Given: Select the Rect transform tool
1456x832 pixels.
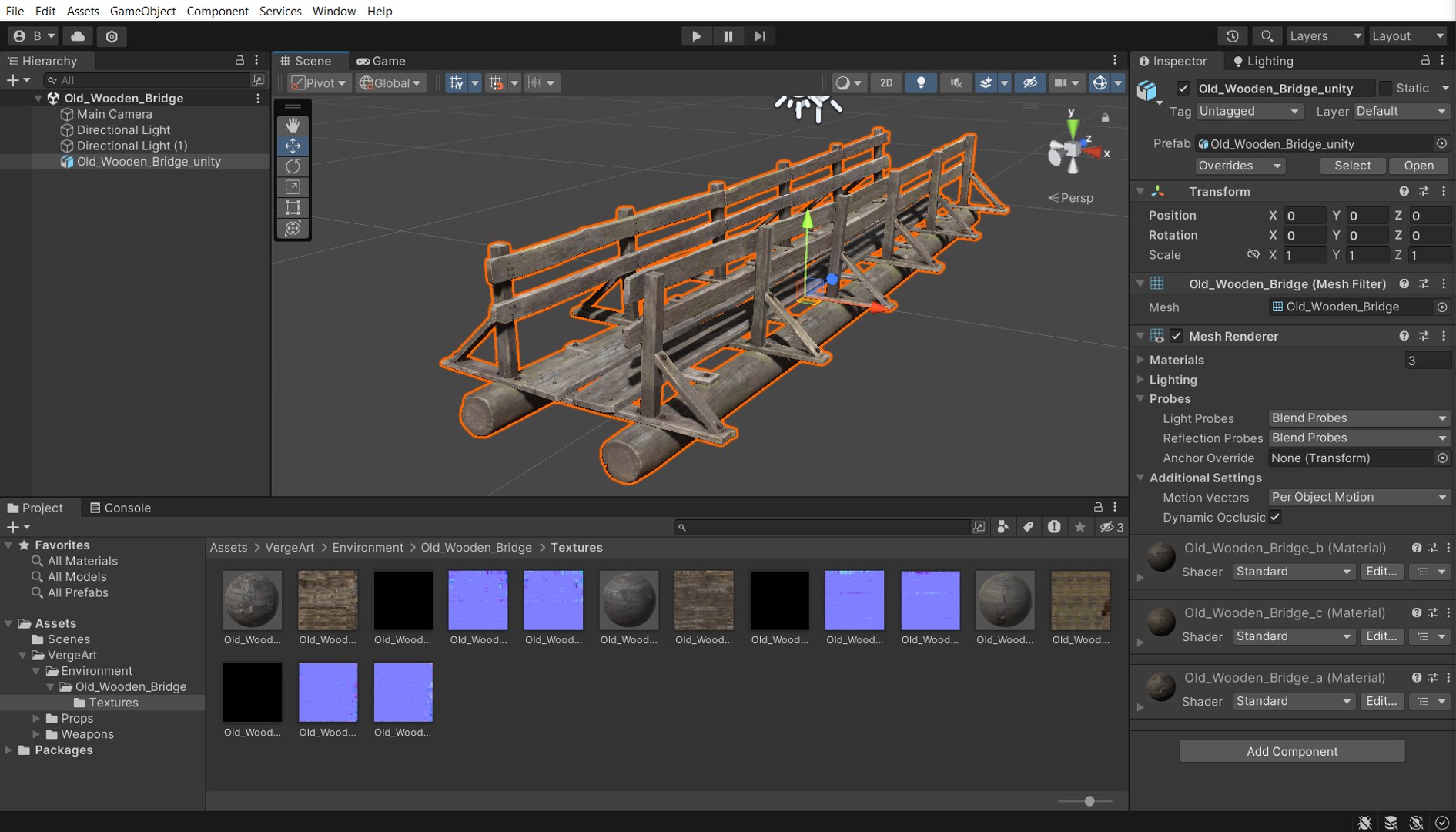Looking at the screenshot, I should pos(293,208).
